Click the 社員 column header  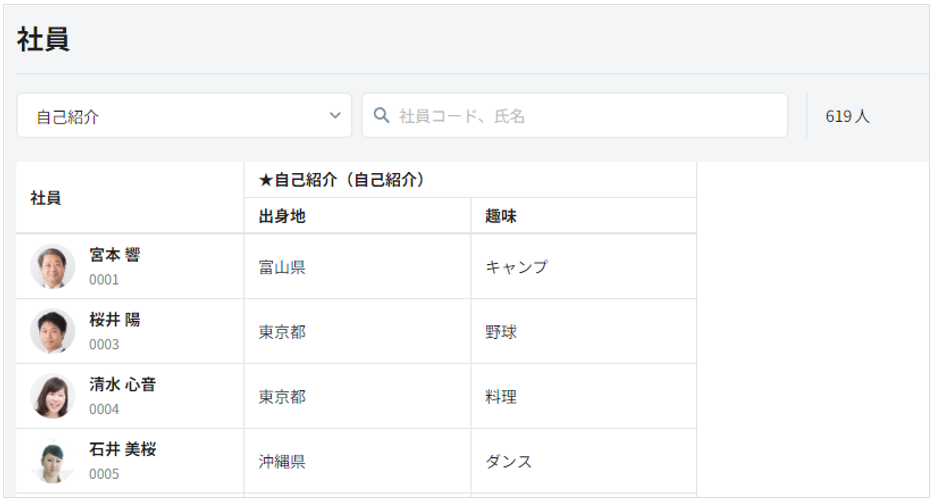46,198
